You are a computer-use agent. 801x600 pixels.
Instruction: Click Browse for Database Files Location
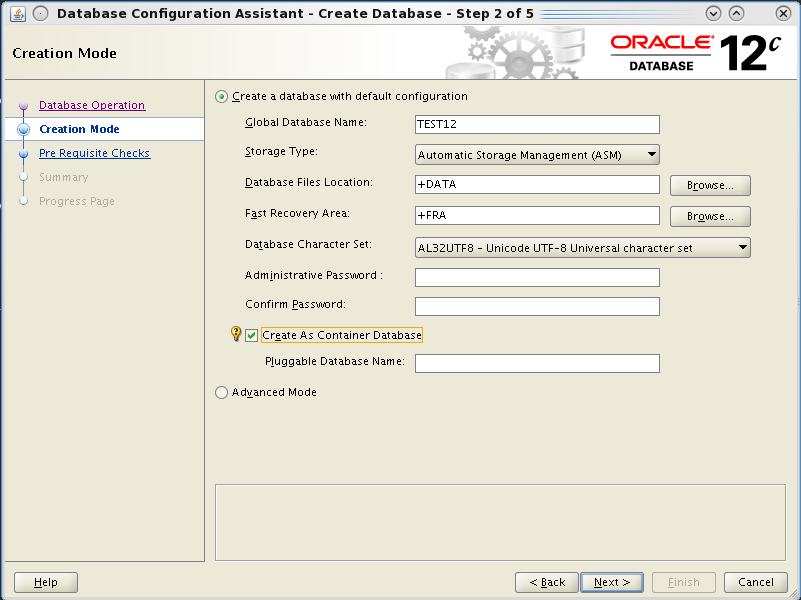coord(710,185)
